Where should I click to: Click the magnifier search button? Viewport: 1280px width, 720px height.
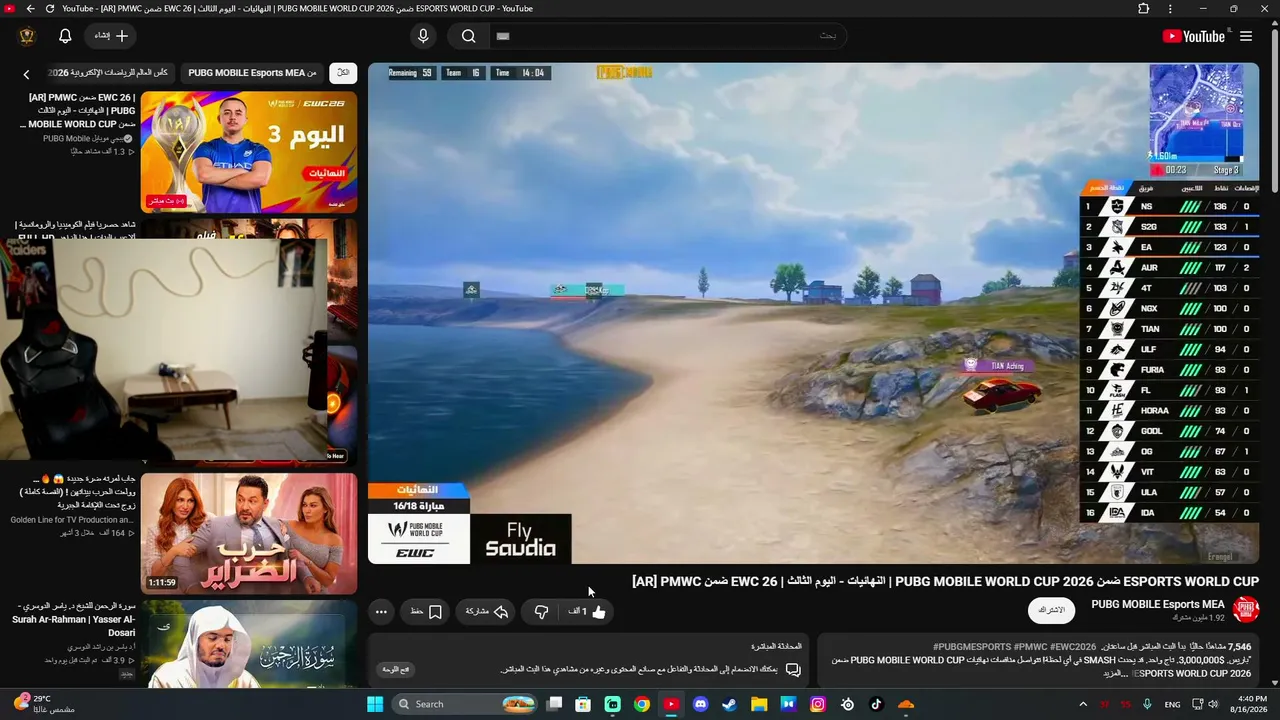tap(468, 36)
